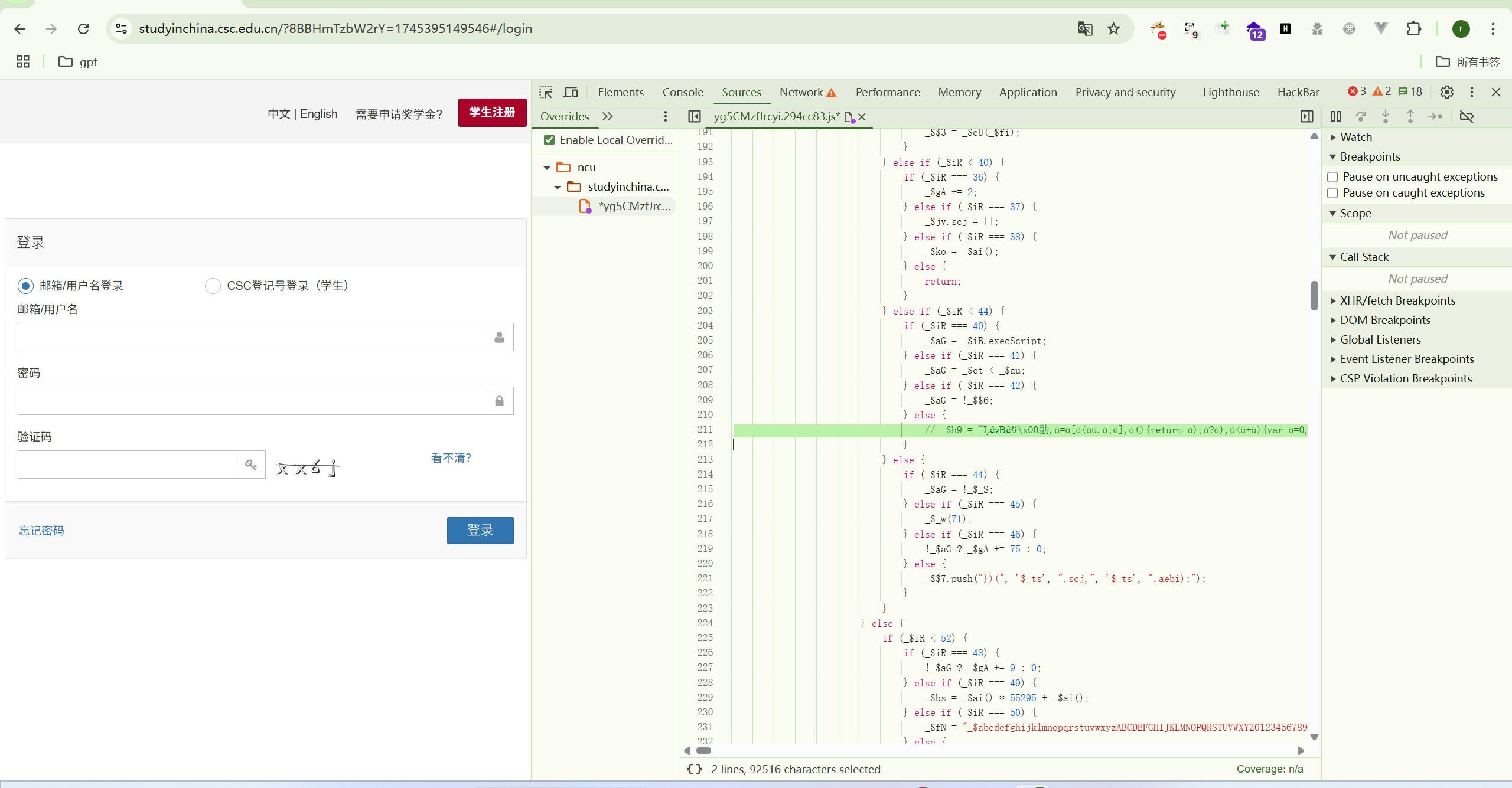
Task: Click 看不清? to refresh captcha
Action: point(451,458)
